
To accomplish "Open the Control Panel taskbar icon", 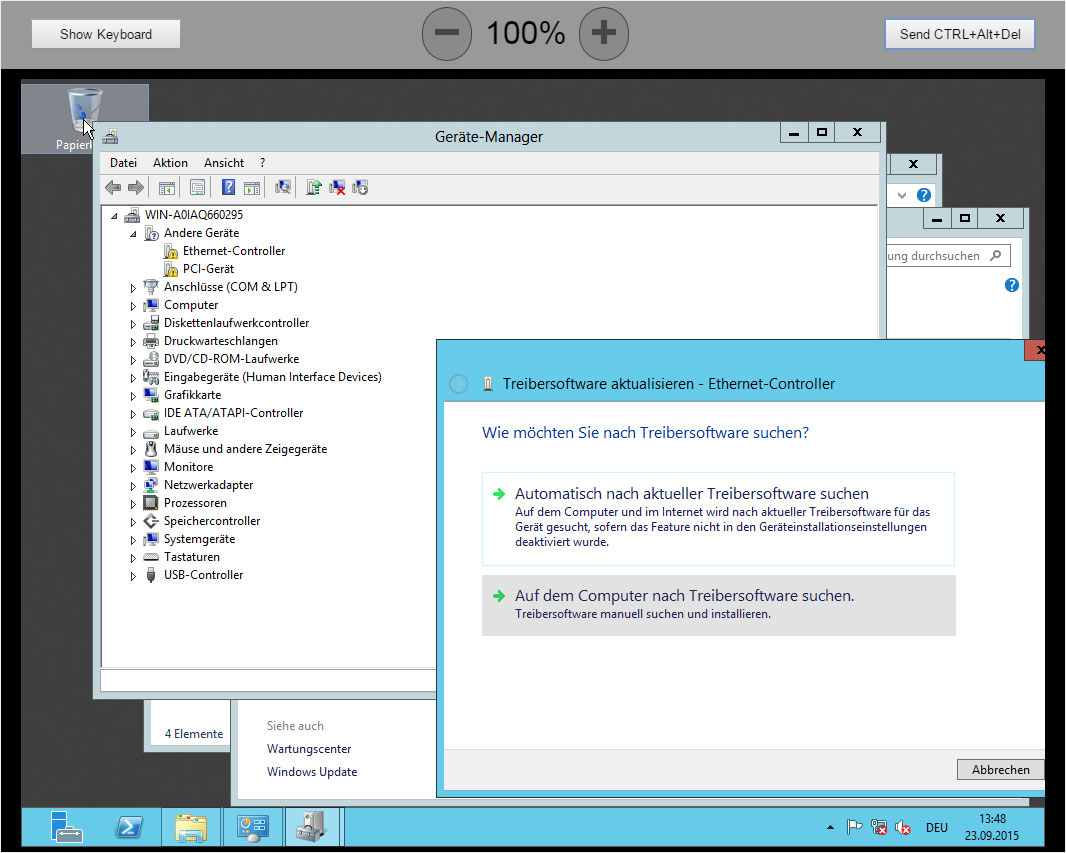I will (253, 827).
